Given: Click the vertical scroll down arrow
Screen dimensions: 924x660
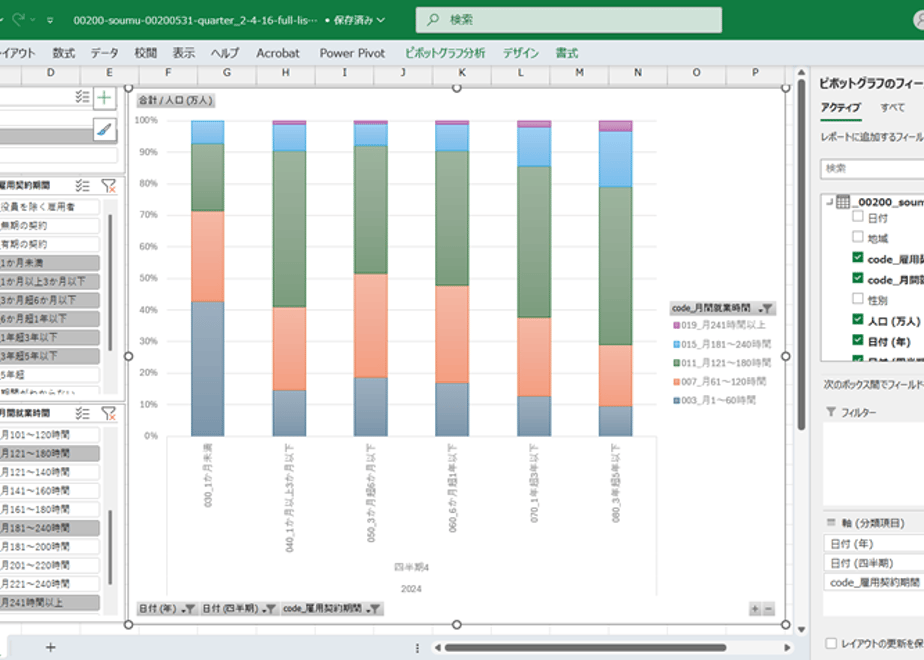Looking at the screenshot, I should pos(801,630).
